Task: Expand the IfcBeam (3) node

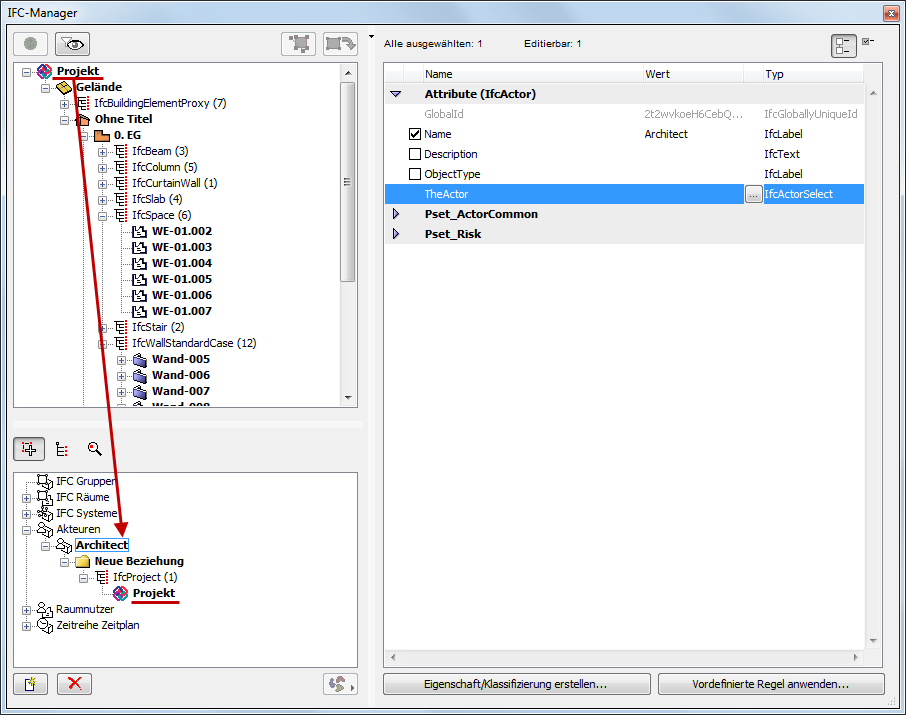Action: (102, 153)
